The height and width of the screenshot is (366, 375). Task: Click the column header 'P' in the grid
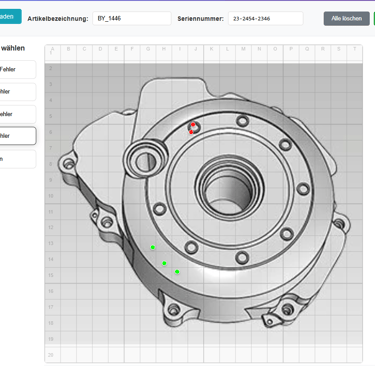pos(291,49)
